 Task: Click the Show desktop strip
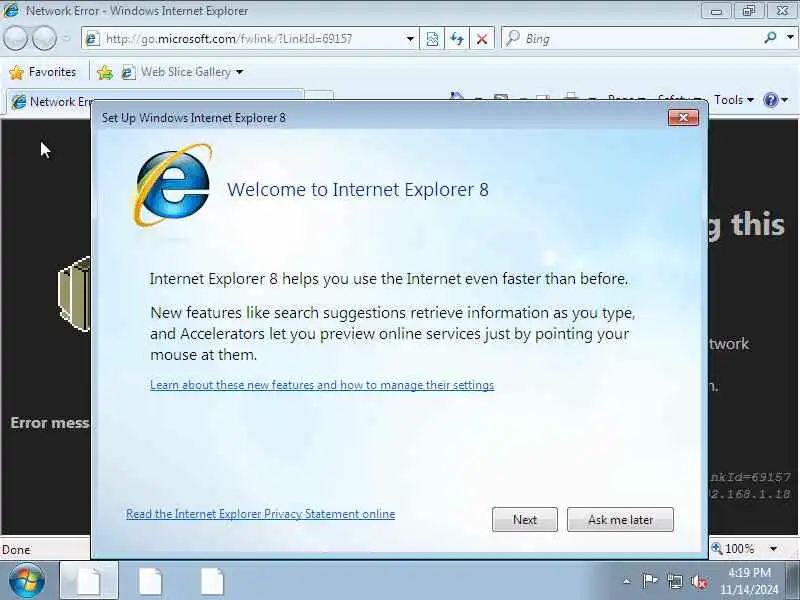(x=793, y=581)
